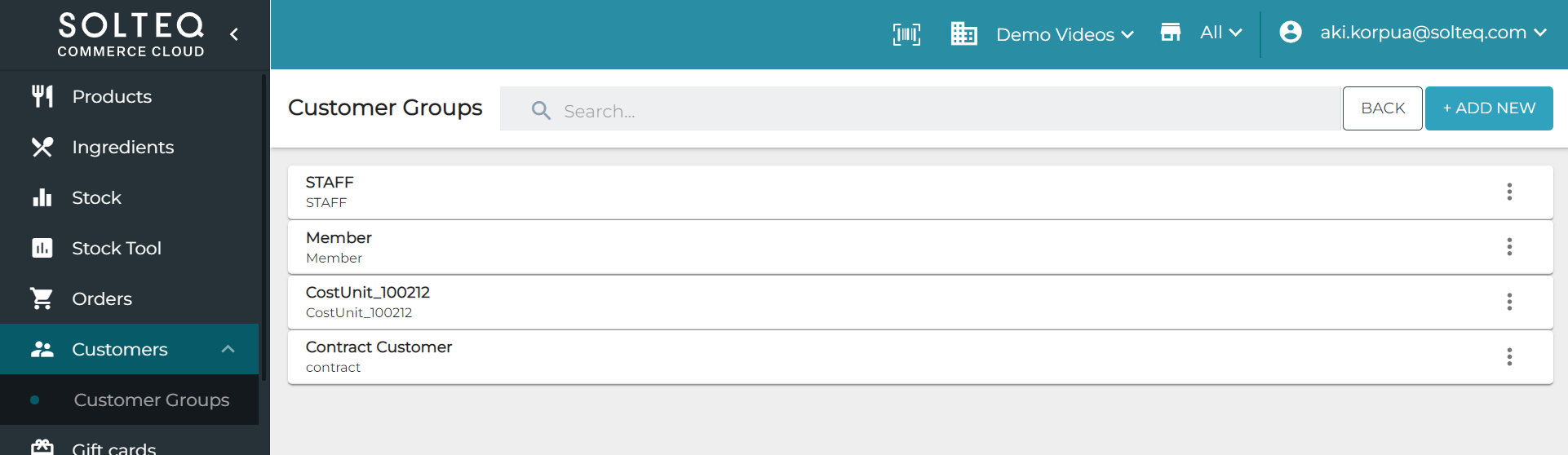Click the barcode scanner icon
This screenshot has height=455, width=1568.
(906, 34)
